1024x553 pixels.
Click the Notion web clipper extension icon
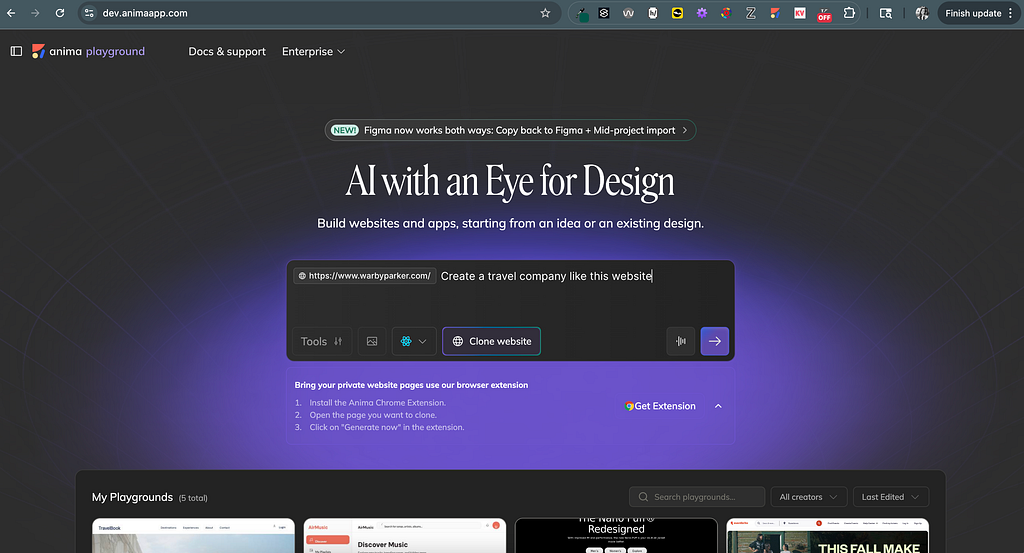[652, 13]
